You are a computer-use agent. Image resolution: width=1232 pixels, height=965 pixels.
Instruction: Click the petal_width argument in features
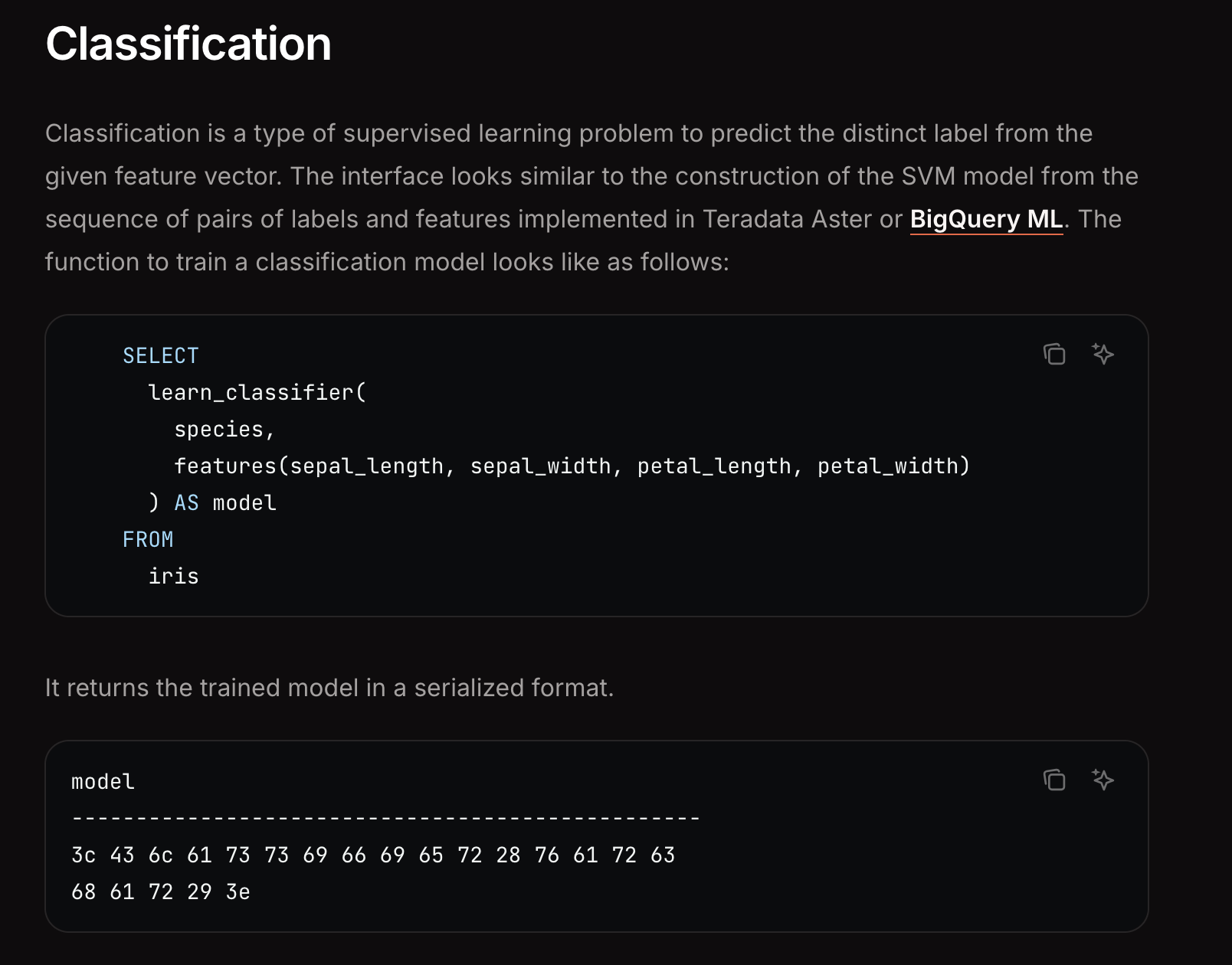[x=887, y=466]
